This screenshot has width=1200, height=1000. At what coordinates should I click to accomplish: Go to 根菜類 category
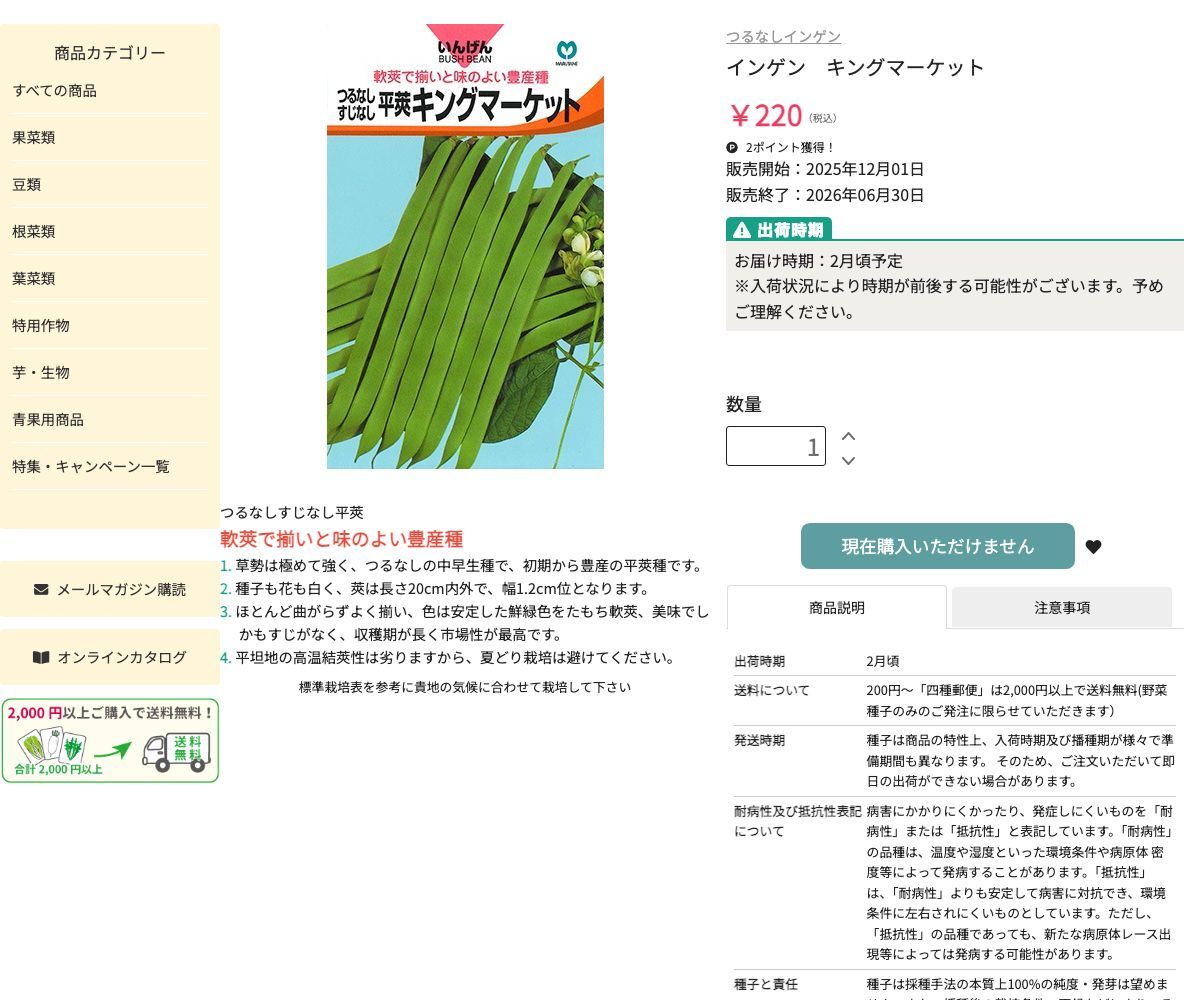coord(34,232)
